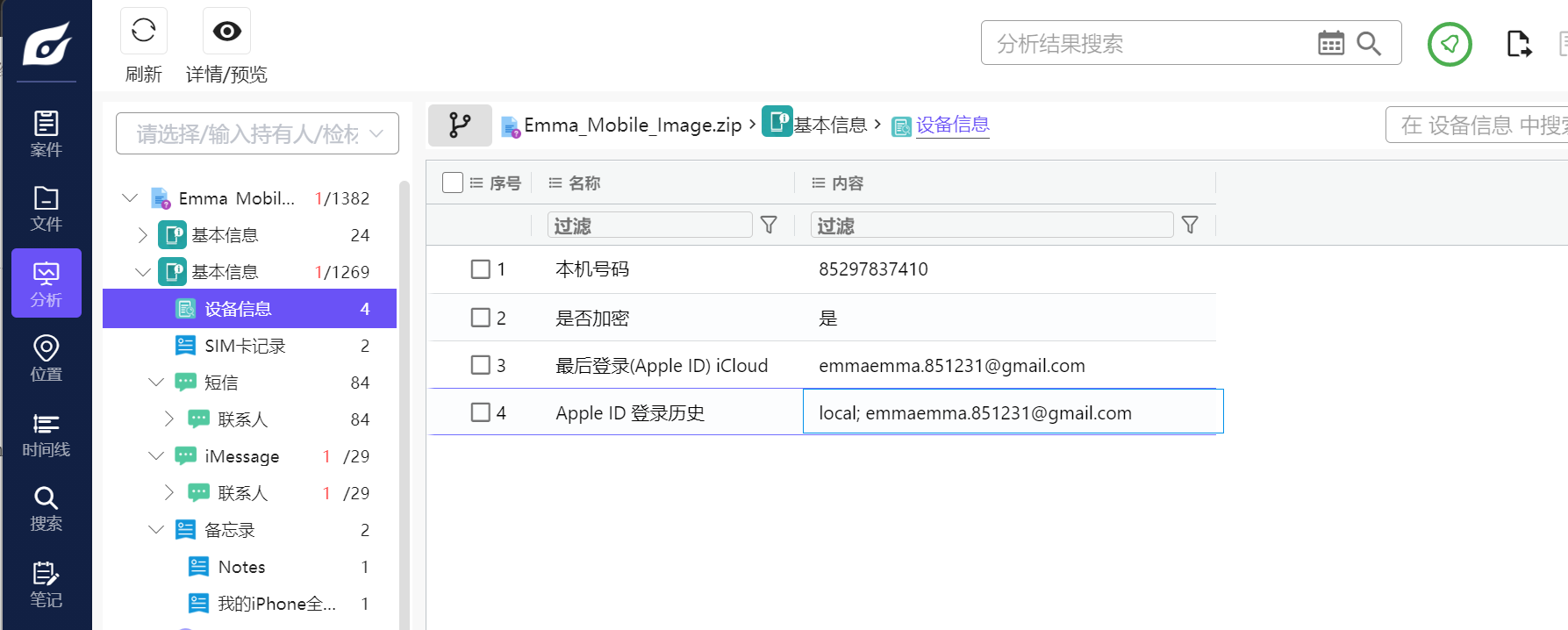The width and height of the screenshot is (1568, 630).
Task: Click the Emma_Mobile_Image.zip breadcrumb file icon
Action: (x=511, y=126)
